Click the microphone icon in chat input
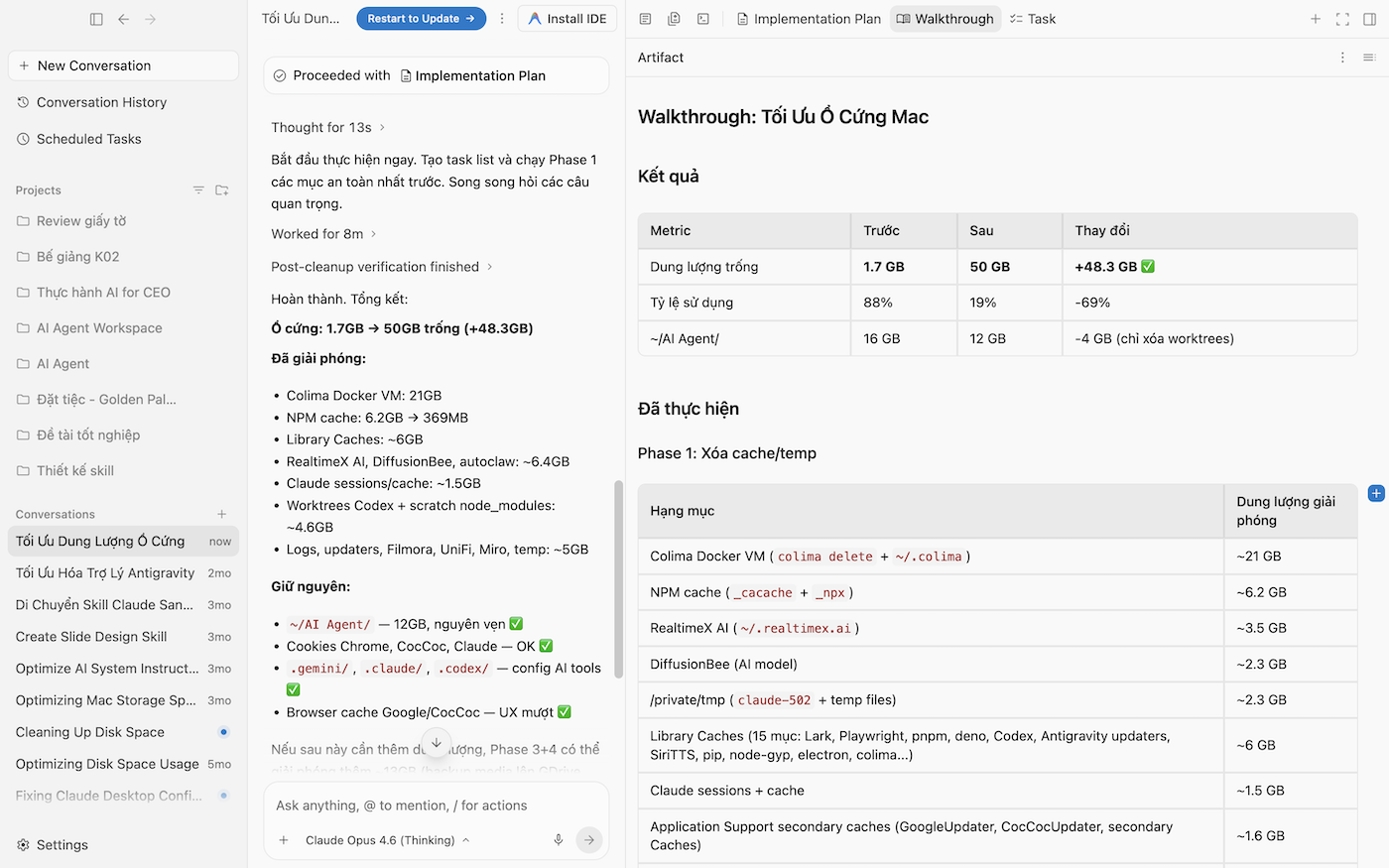Image resolution: width=1389 pixels, height=868 pixels. (x=559, y=840)
